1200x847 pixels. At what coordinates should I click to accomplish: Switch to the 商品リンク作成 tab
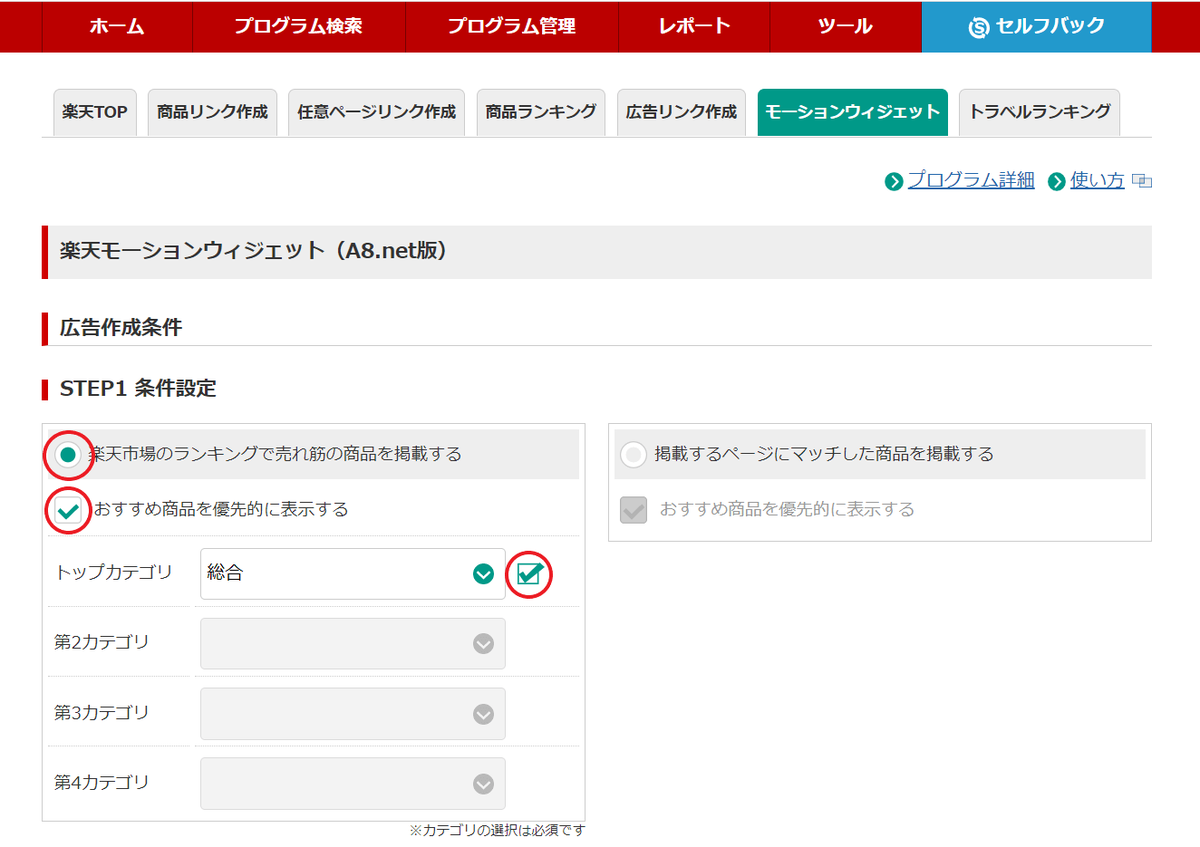212,112
